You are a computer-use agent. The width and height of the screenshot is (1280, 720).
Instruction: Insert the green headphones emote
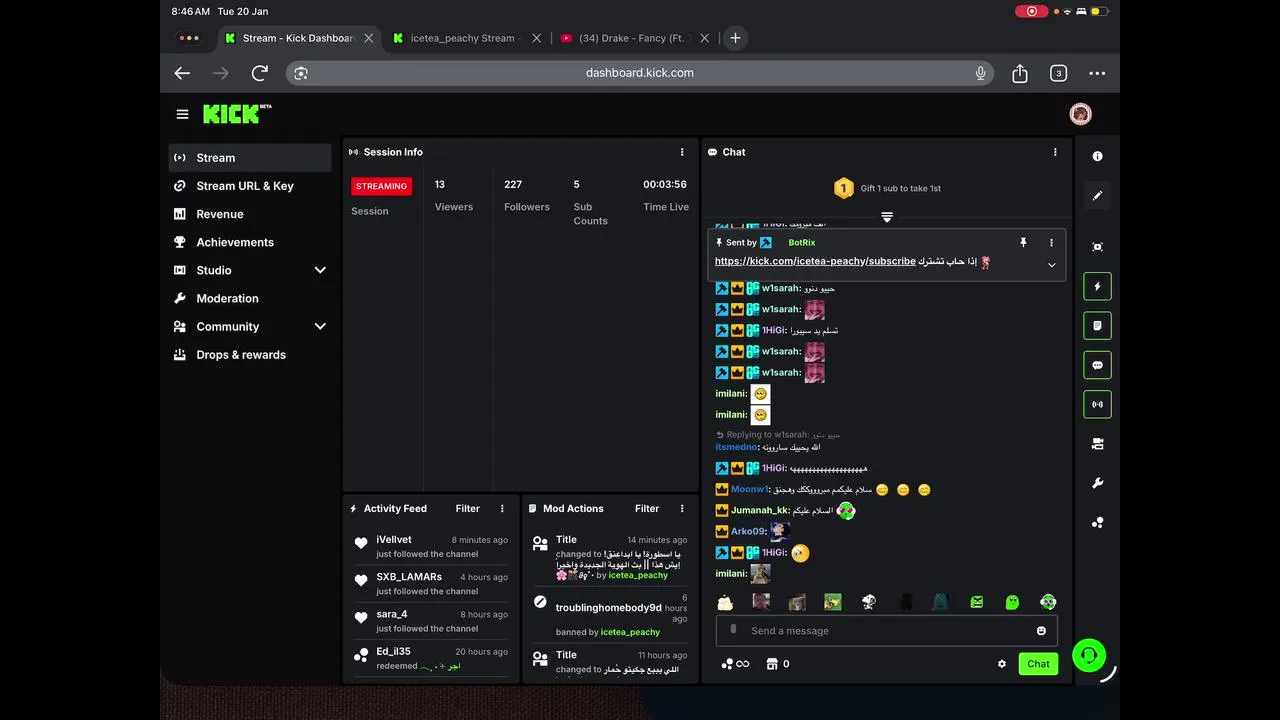pos(1048,602)
